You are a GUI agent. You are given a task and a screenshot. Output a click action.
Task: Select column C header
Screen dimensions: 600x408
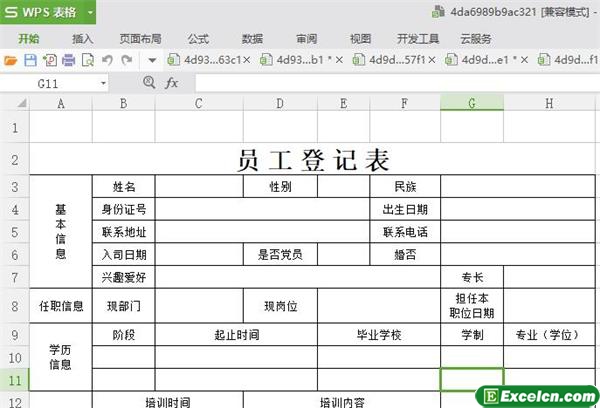(199, 103)
